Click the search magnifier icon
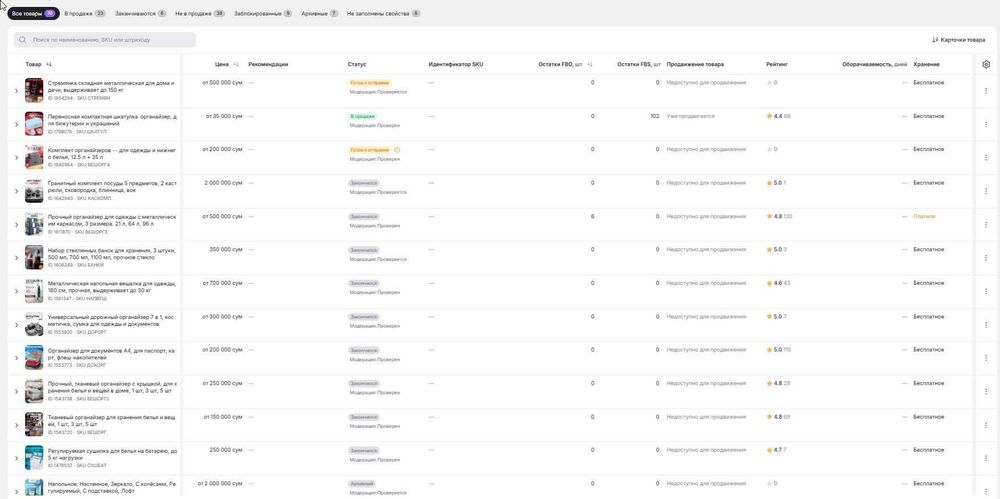1000x499 pixels. click(x=22, y=40)
